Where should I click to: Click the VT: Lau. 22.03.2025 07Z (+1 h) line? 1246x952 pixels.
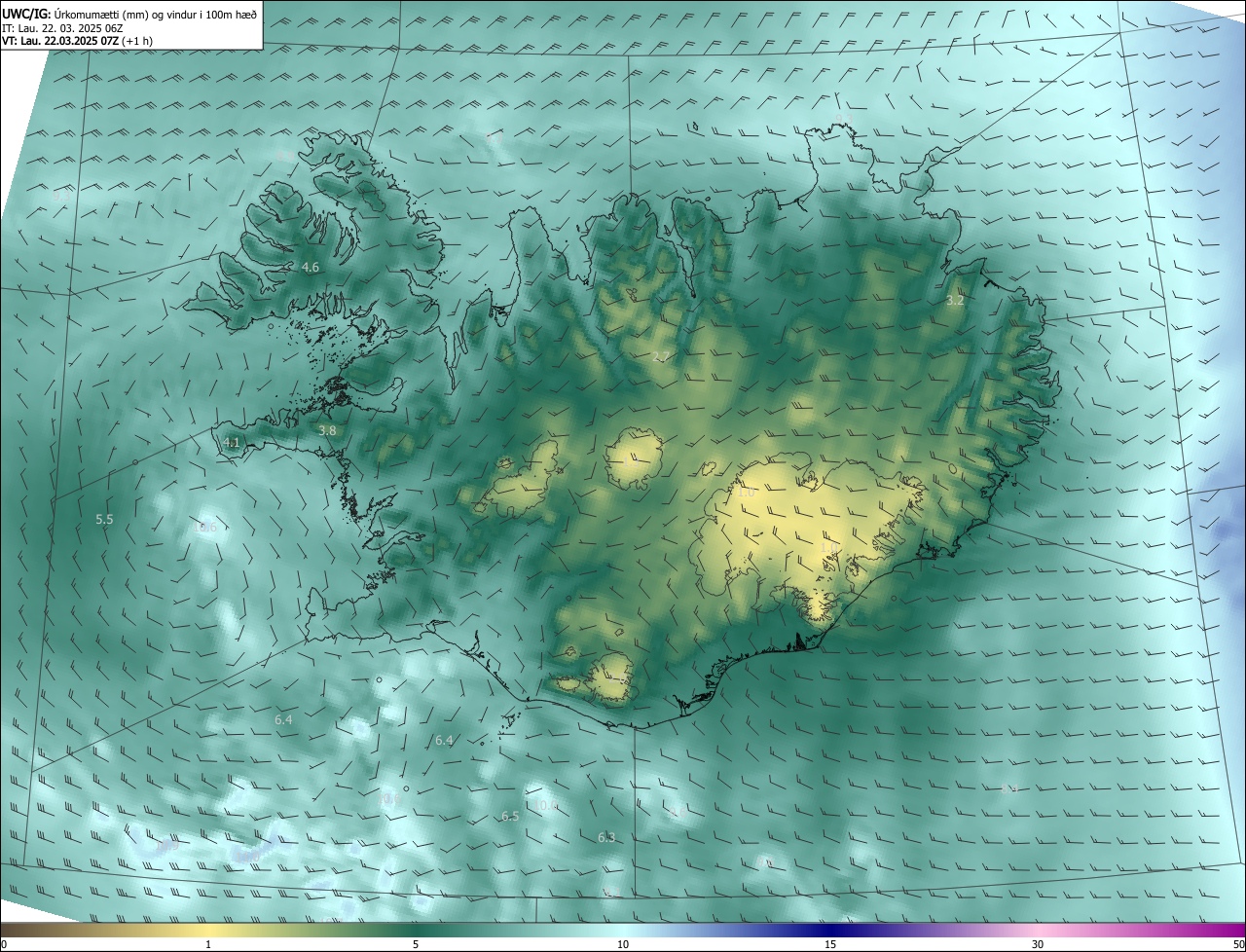click(78, 41)
